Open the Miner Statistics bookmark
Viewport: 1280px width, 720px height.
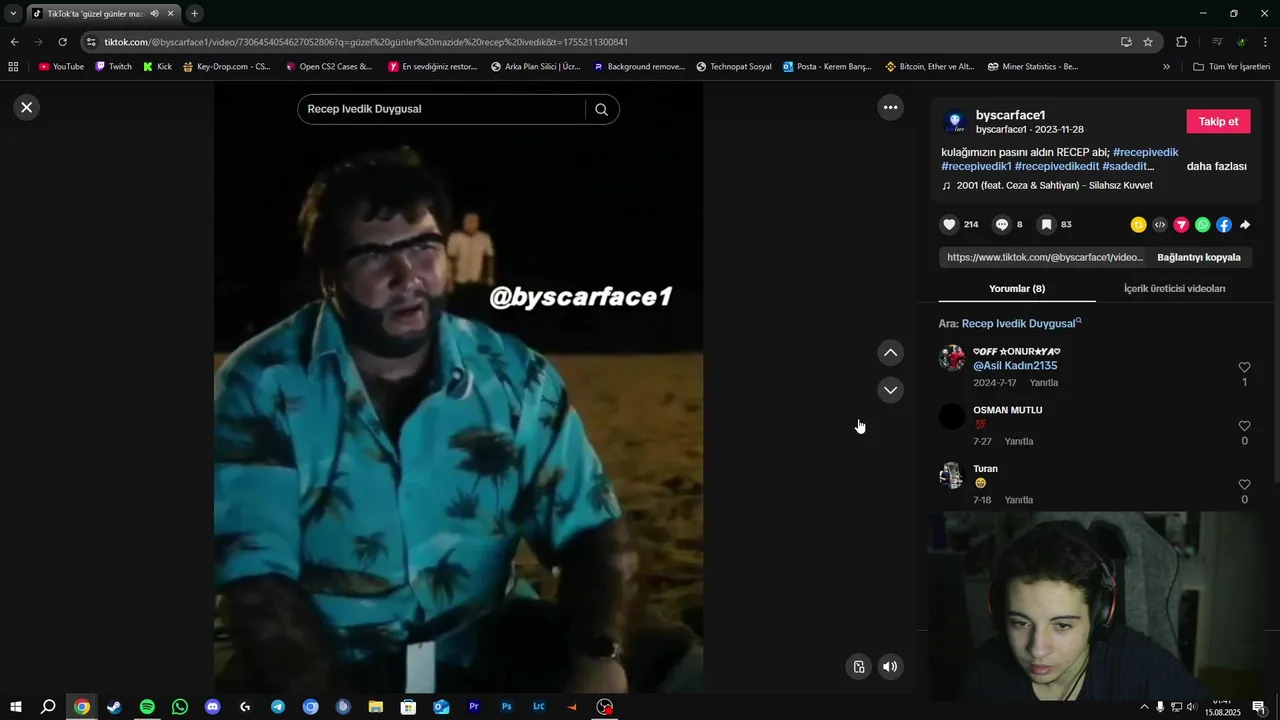point(1033,67)
